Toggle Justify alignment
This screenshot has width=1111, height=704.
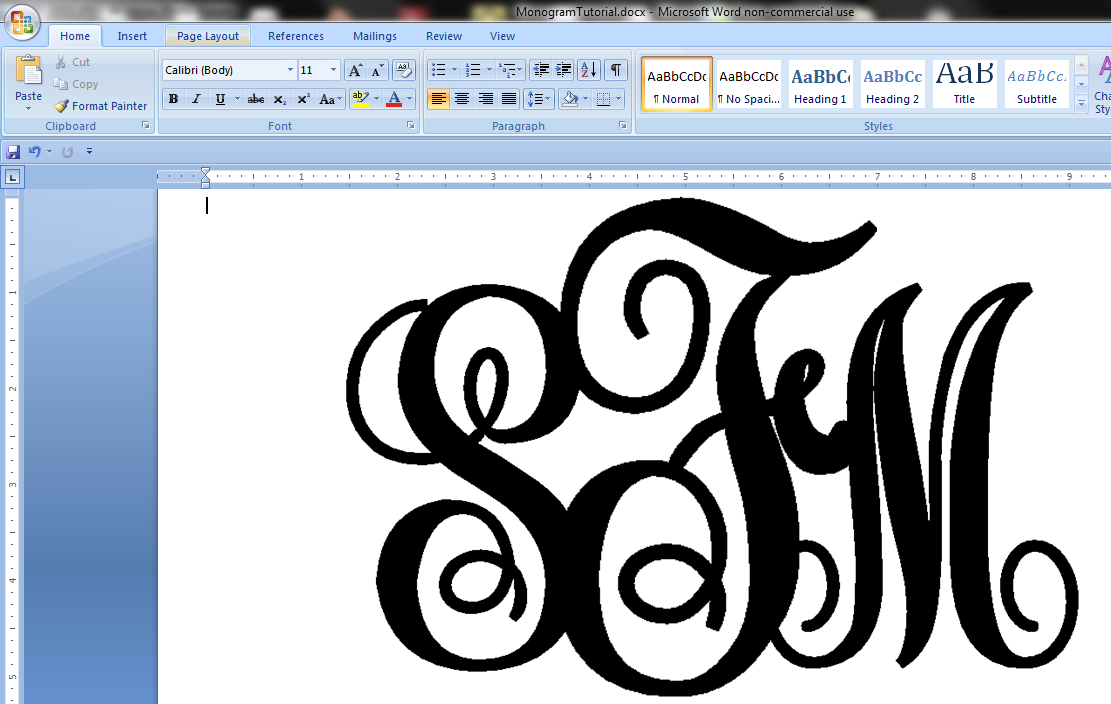509,99
